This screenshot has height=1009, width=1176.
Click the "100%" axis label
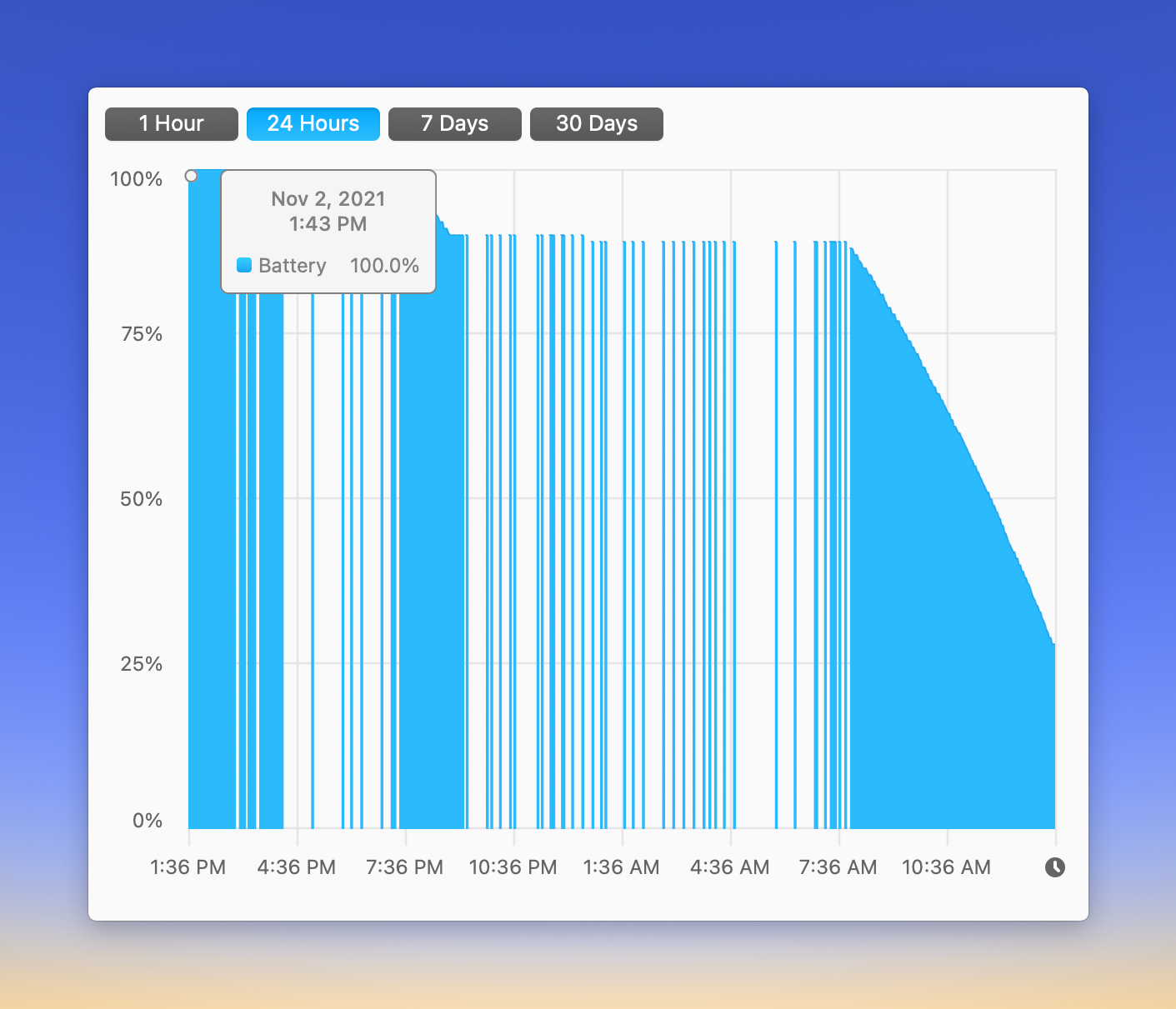pos(137,179)
